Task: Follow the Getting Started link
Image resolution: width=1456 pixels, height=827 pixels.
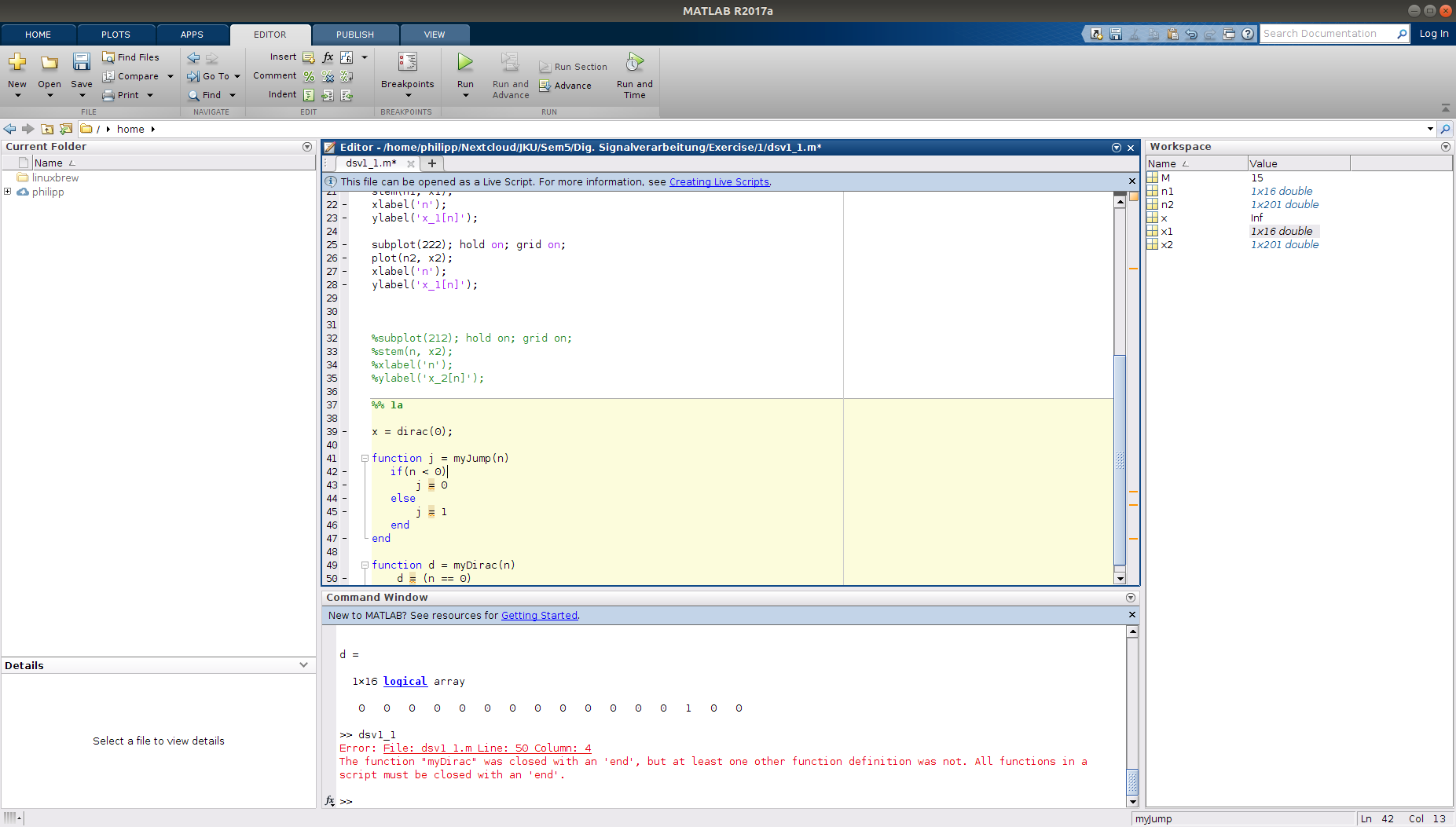Action: coord(539,616)
